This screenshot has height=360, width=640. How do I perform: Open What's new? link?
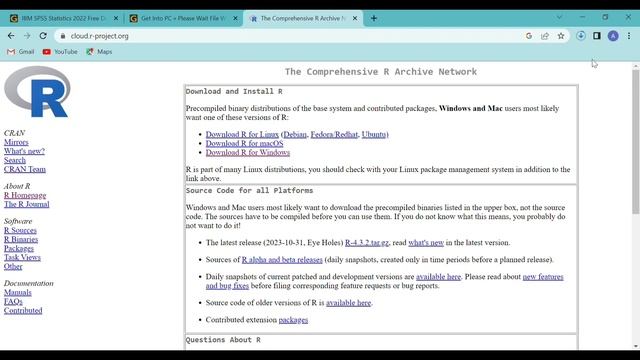point(24,151)
